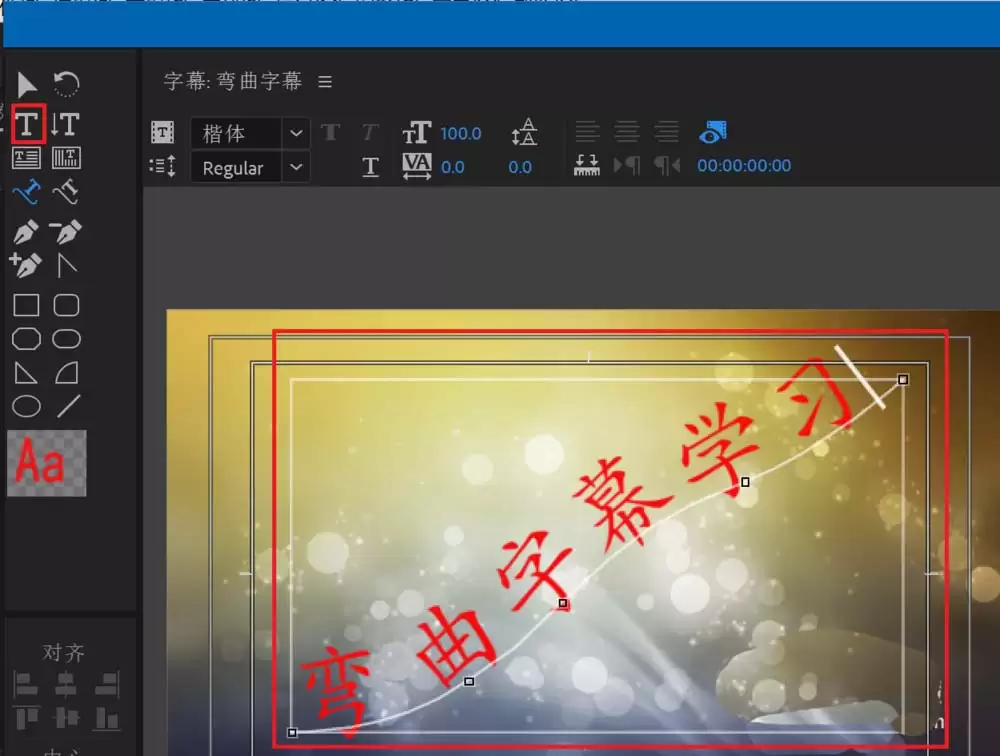The image size is (1000, 756).
Task: Select the Add Anchor Point tool
Action: [x=27, y=264]
